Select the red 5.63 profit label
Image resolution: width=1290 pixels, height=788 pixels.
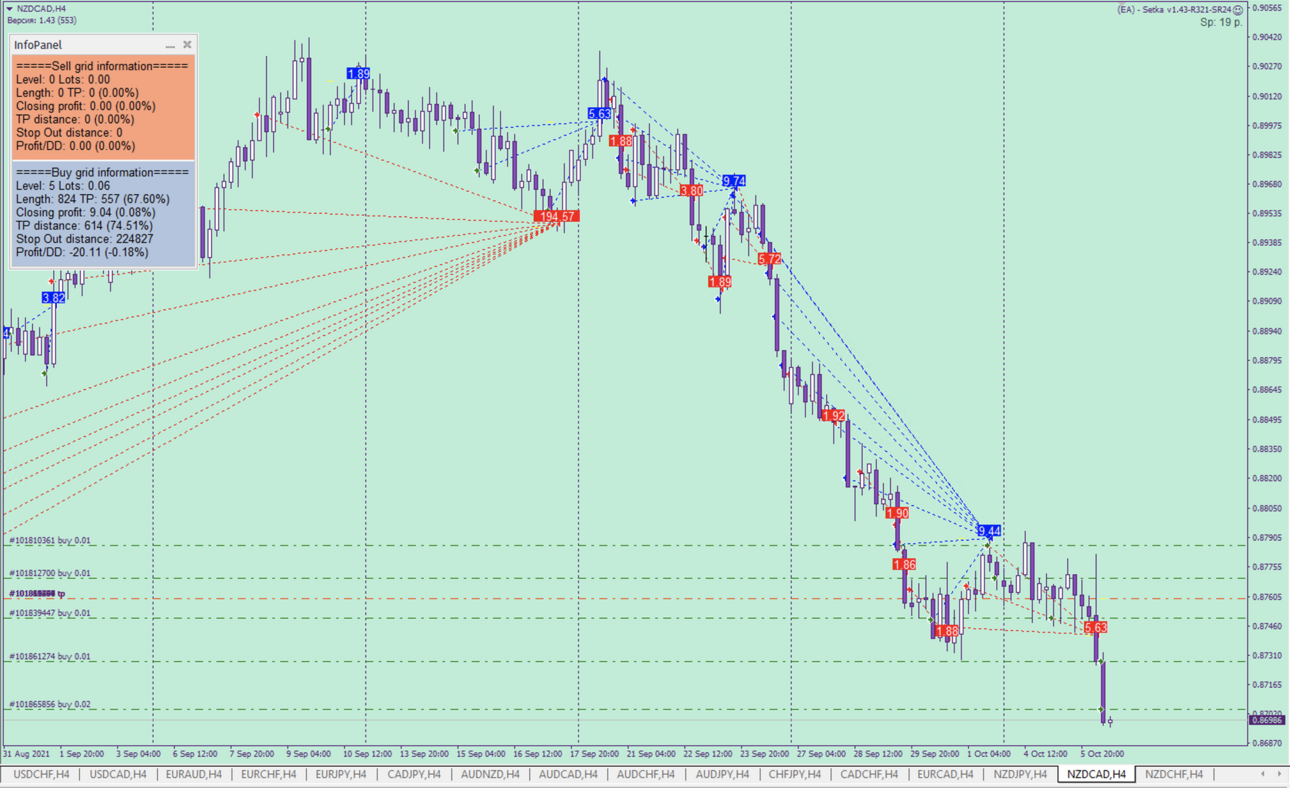pyautogui.click(x=1095, y=628)
